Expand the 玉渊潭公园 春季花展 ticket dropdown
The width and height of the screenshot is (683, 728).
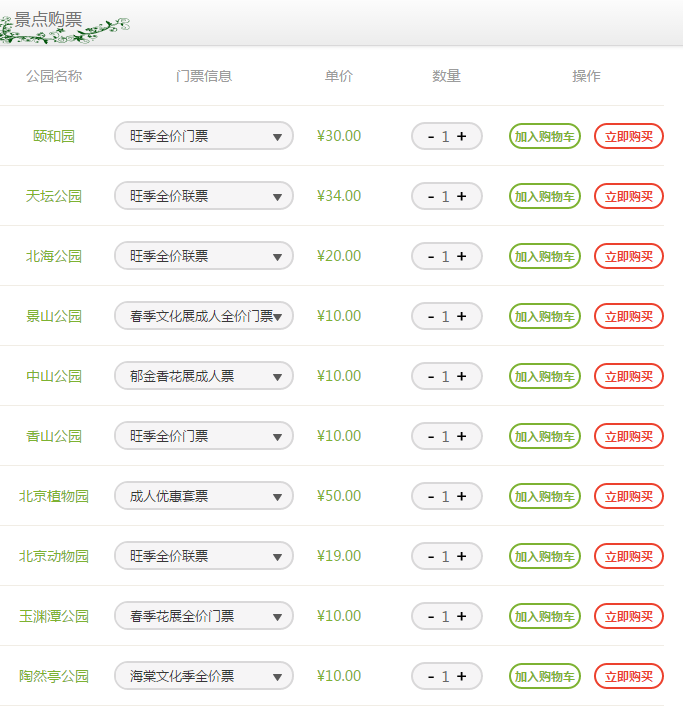click(x=204, y=616)
